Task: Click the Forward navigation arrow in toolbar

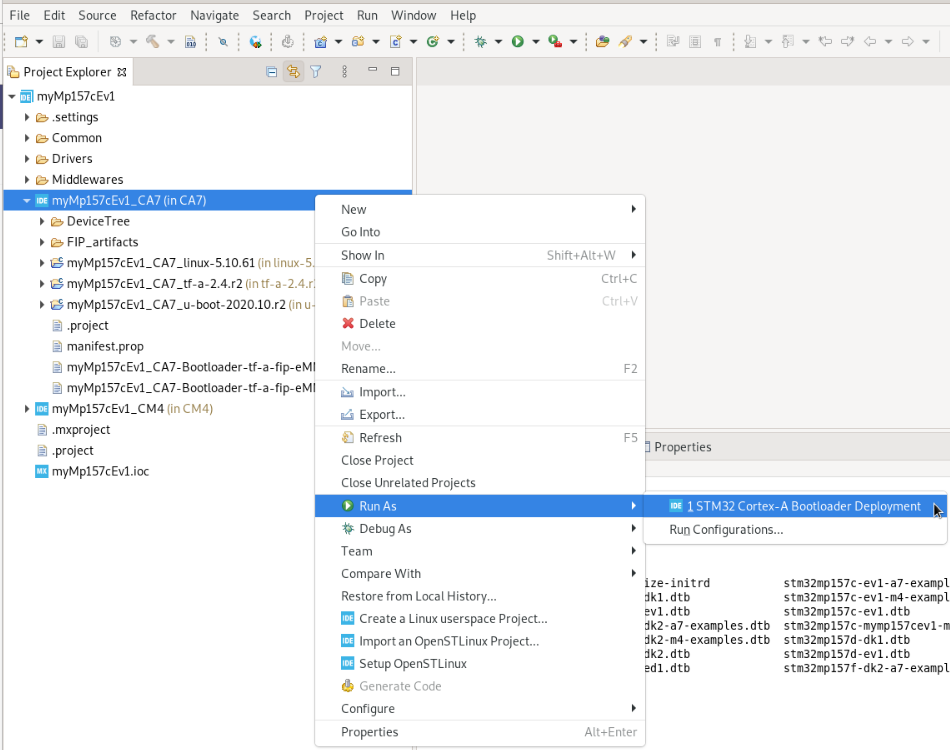Action: click(x=908, y=41)
